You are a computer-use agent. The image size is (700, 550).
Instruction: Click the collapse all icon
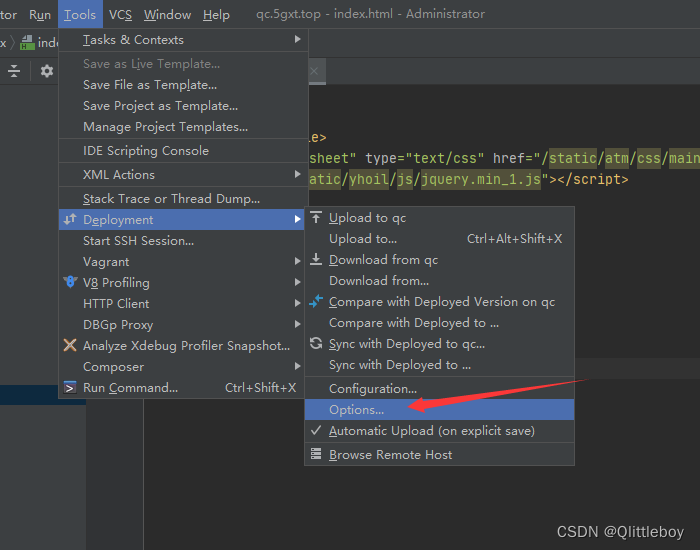click(14, 71)
